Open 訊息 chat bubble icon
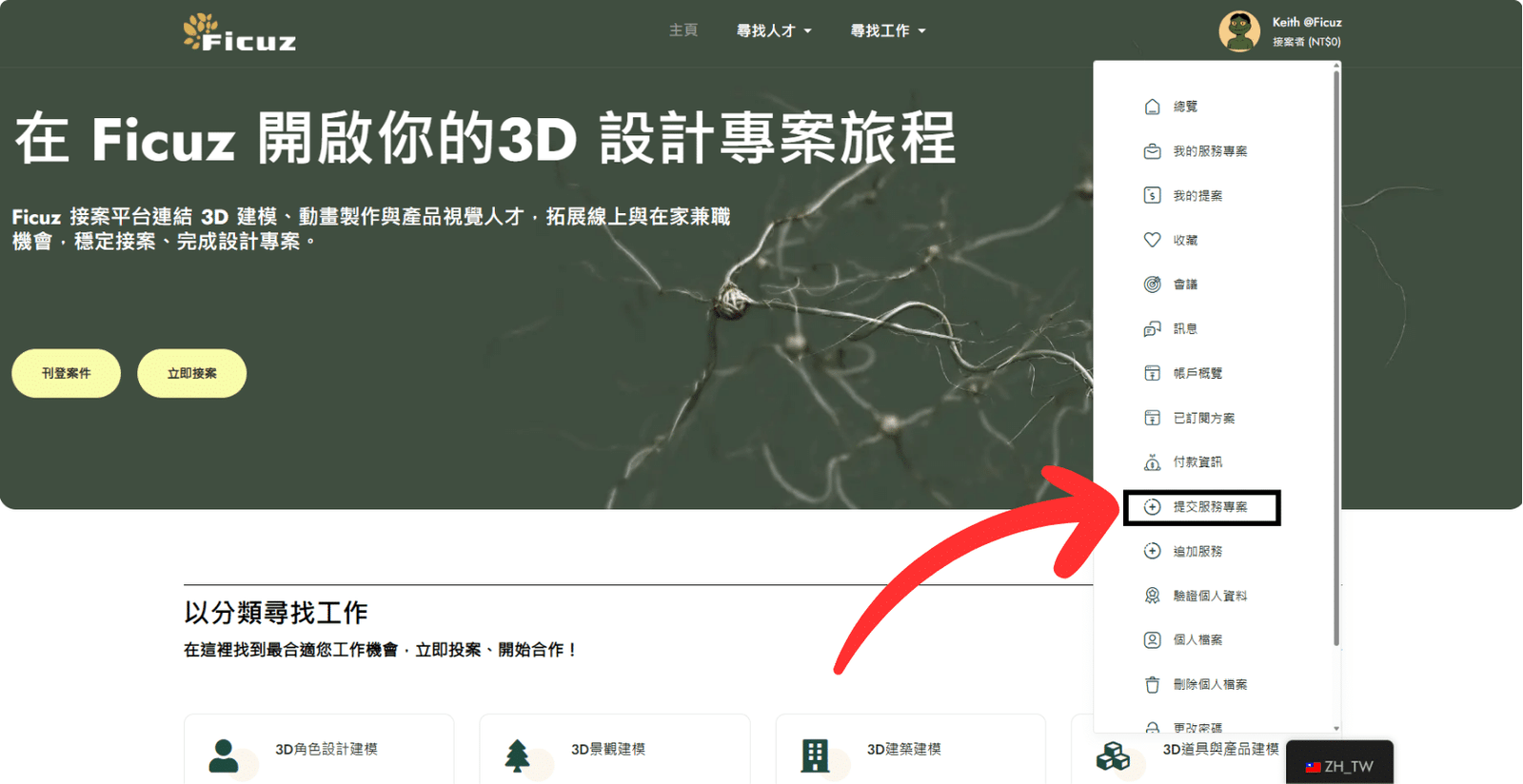The width and height of the screenshot is (1523, 784). pyautogui.click(x=1152, y=329)
